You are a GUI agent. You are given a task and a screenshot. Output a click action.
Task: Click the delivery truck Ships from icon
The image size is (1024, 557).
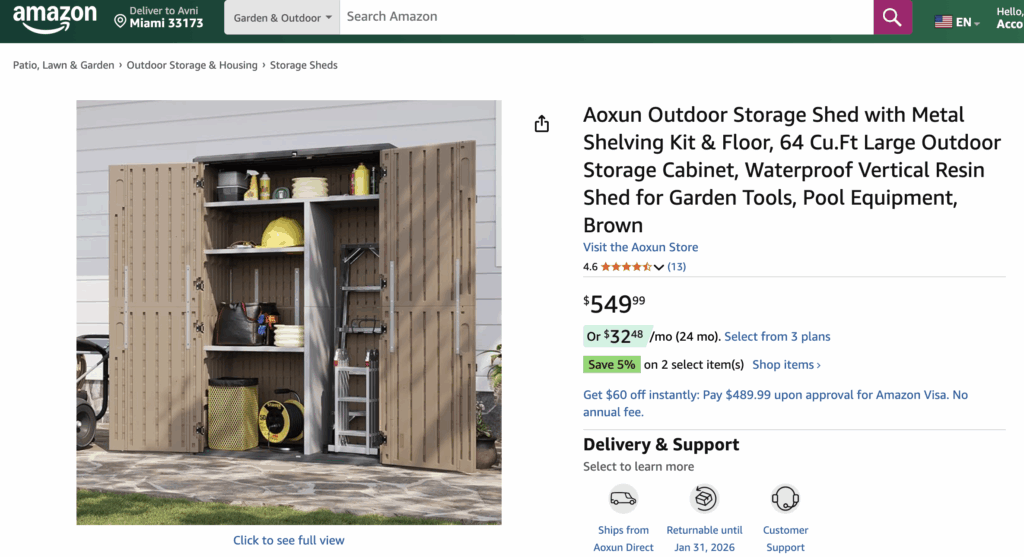(x=623, y=498)
